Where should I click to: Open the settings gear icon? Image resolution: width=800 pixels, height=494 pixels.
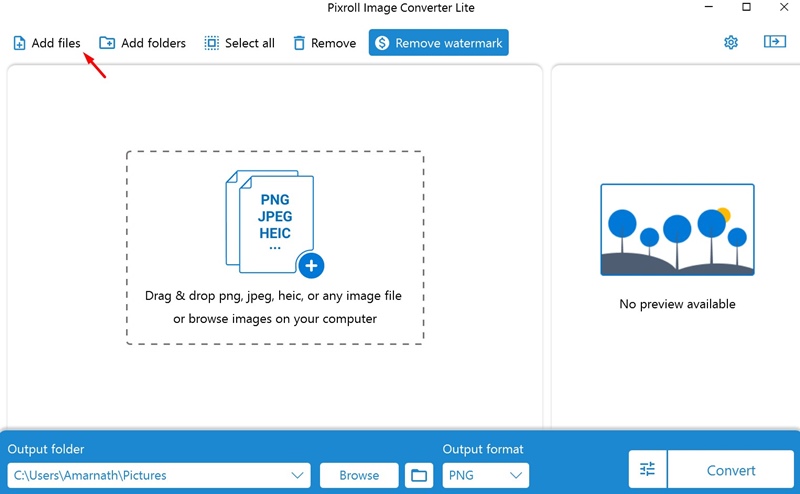tap(731, 42)
